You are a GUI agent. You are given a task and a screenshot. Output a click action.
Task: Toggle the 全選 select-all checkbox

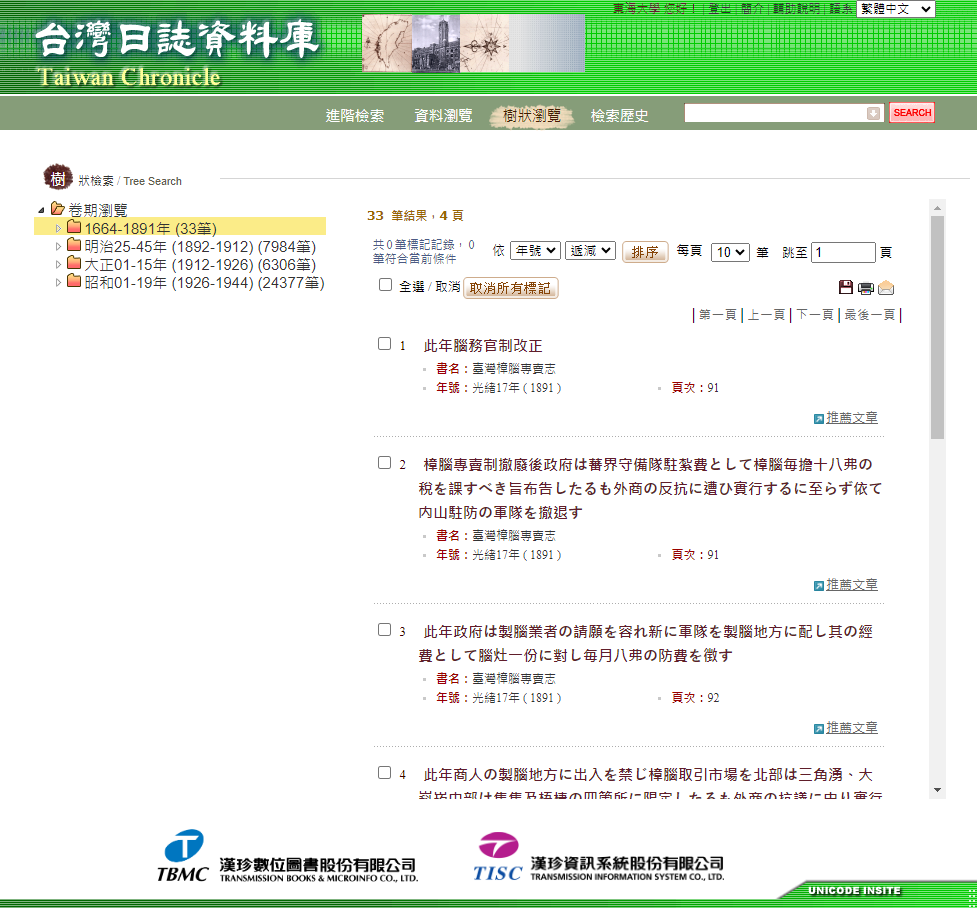point(386,285)
